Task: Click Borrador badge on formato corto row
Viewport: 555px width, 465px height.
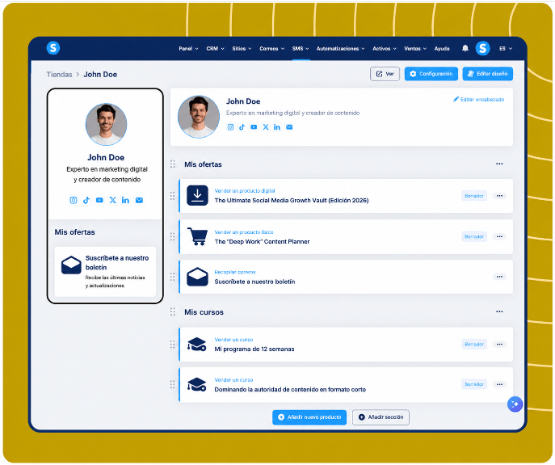Action: click(x=474, y=384)
